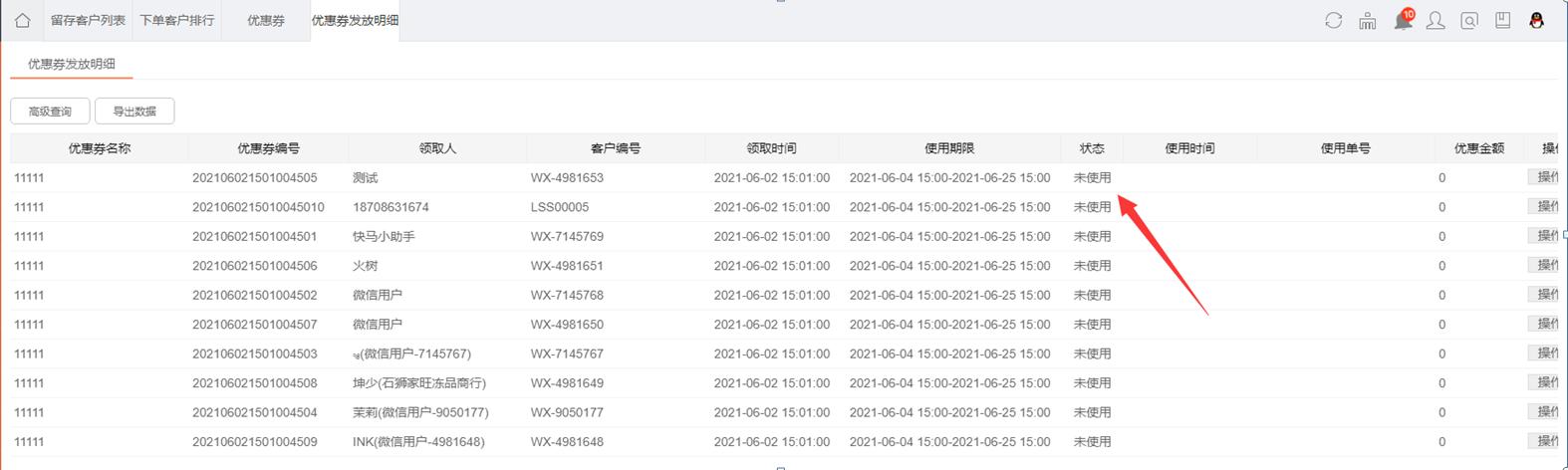This screenshot has width=1568, height=470.
Task: Select coupon number 202106021501004501
Action: (x=255, y=237)
